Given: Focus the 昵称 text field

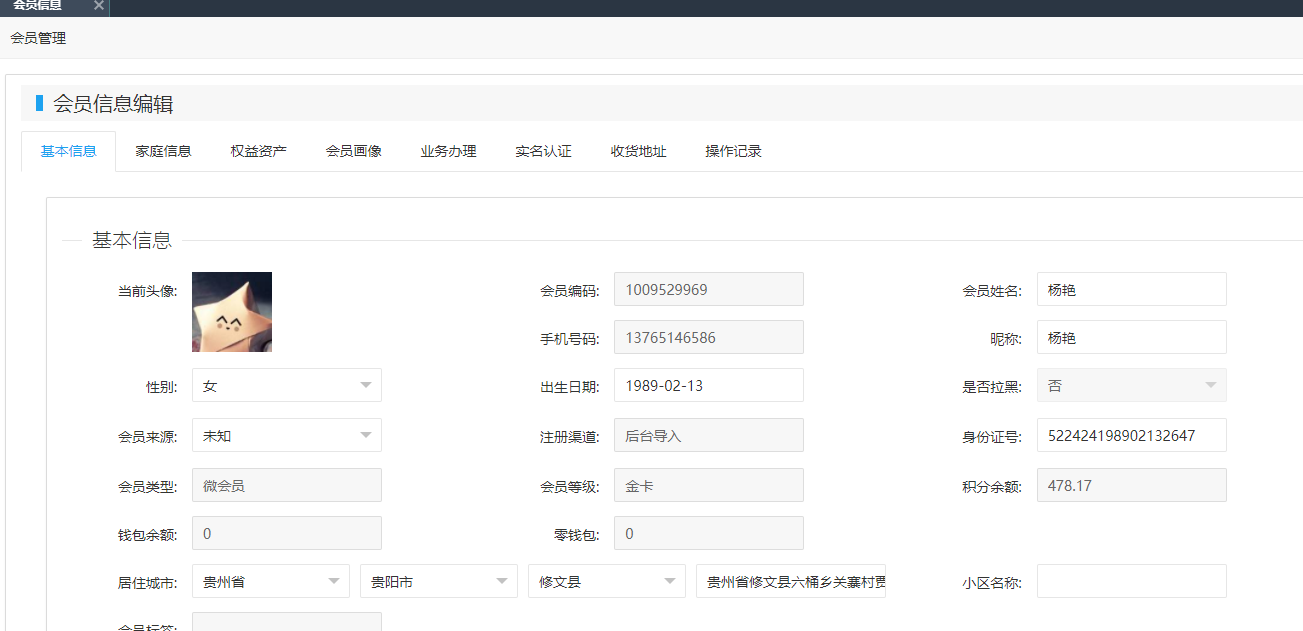Looking at the screenshot, I should (1131, 338).
